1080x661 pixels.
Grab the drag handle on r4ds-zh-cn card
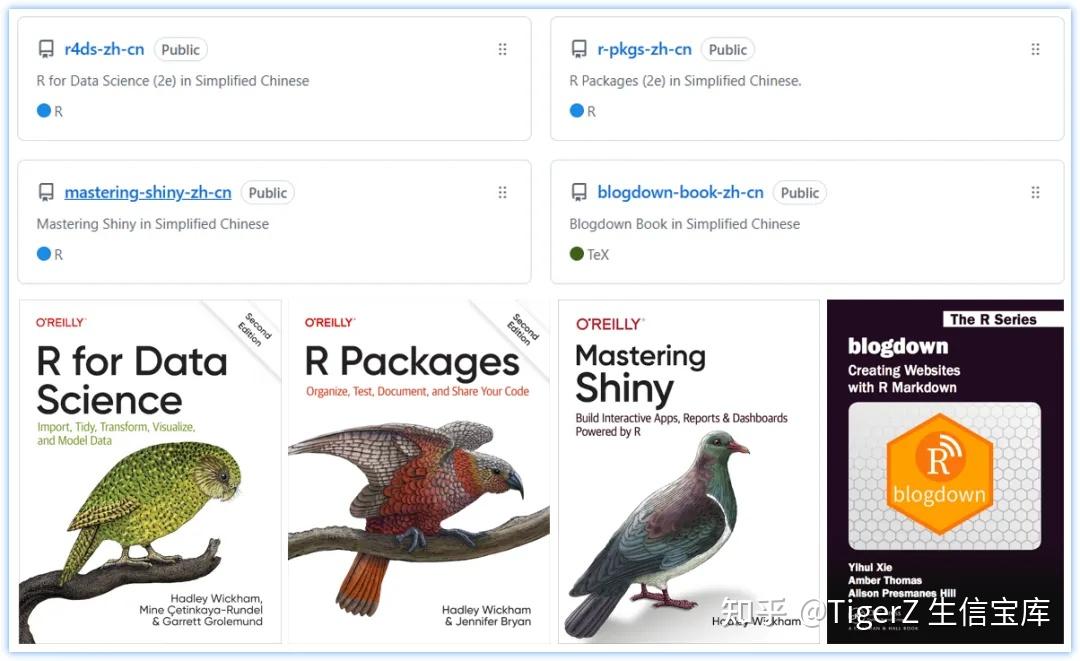tap(502, 50)
